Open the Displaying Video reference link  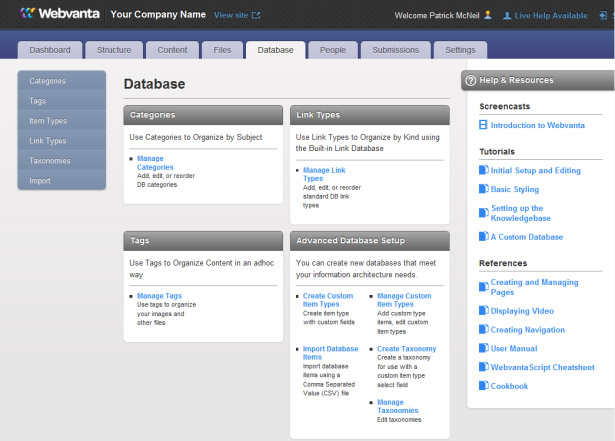[522, 311]
